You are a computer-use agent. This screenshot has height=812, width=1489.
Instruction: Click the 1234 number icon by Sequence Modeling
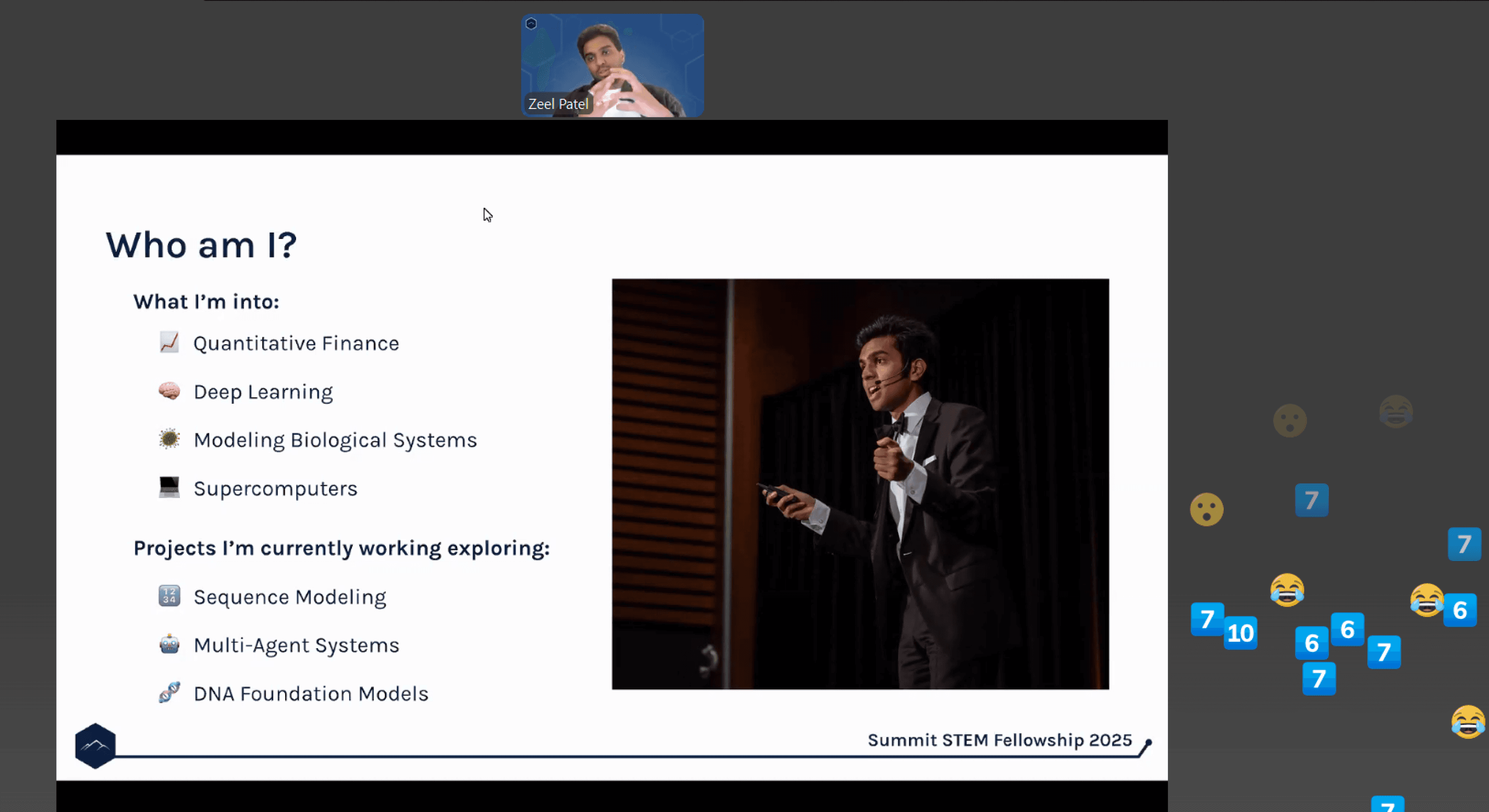pos(169,596)
